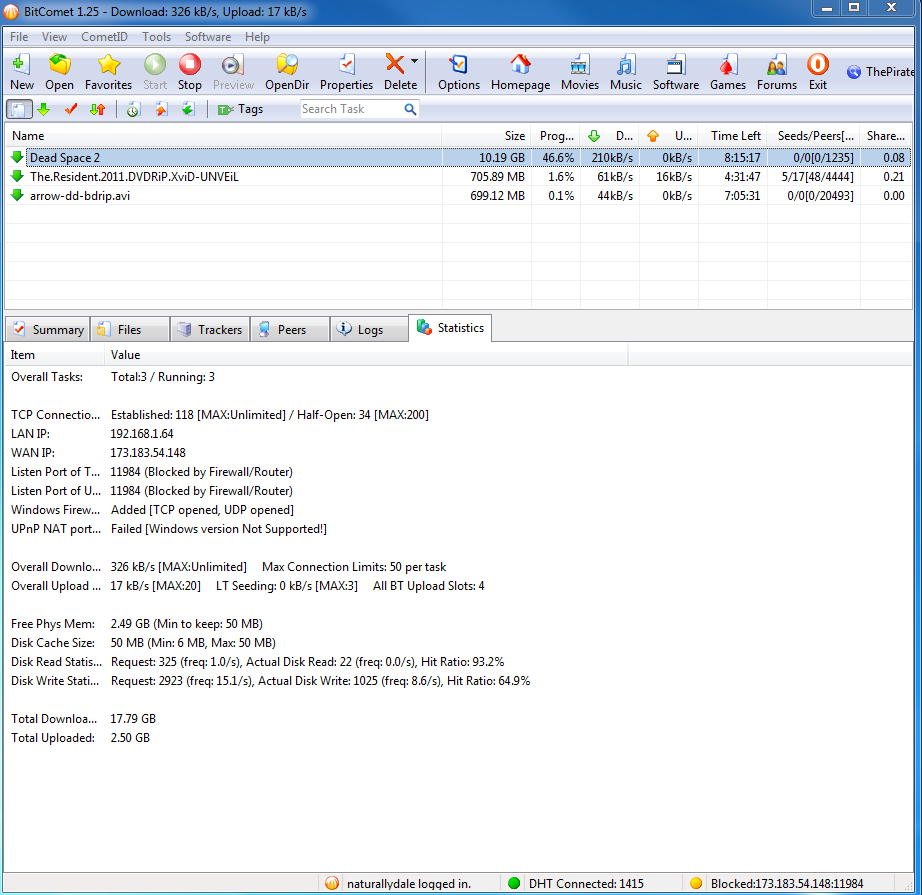Open the Tools menu
Screen dimensions: 922x895
[x=156, y=36]
